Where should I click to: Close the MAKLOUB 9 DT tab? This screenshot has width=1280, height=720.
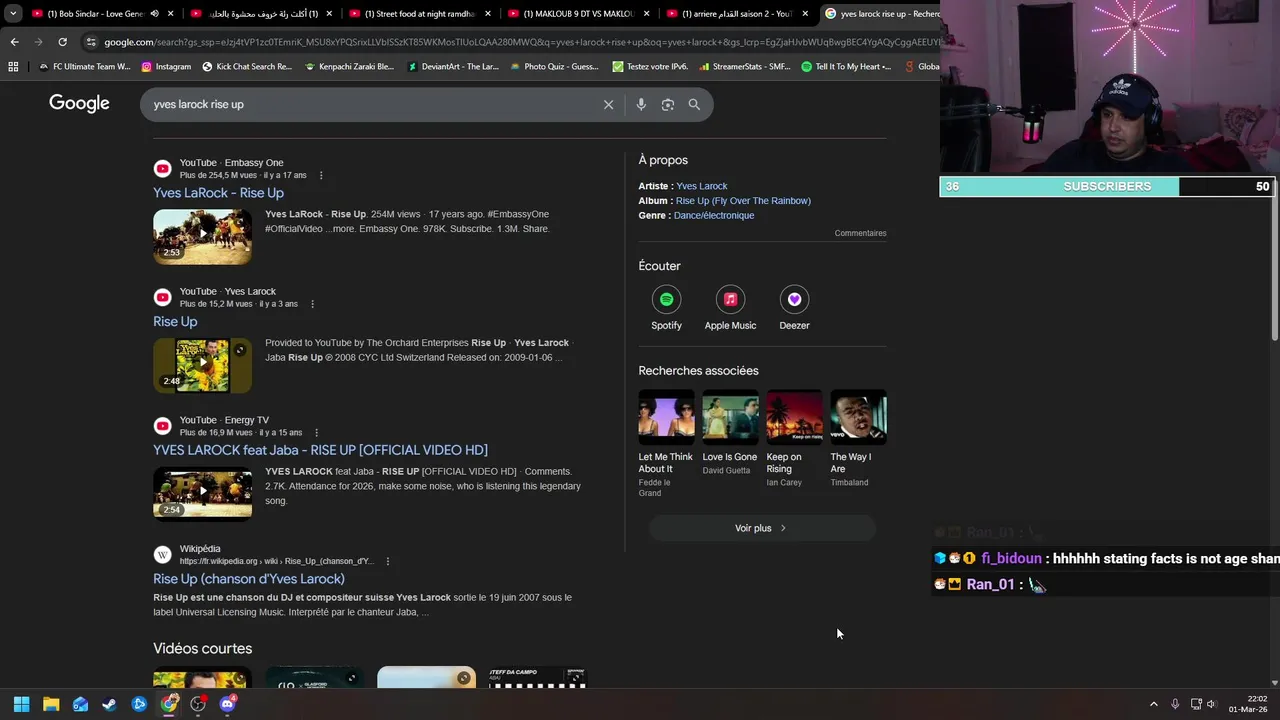coord(646,14)
